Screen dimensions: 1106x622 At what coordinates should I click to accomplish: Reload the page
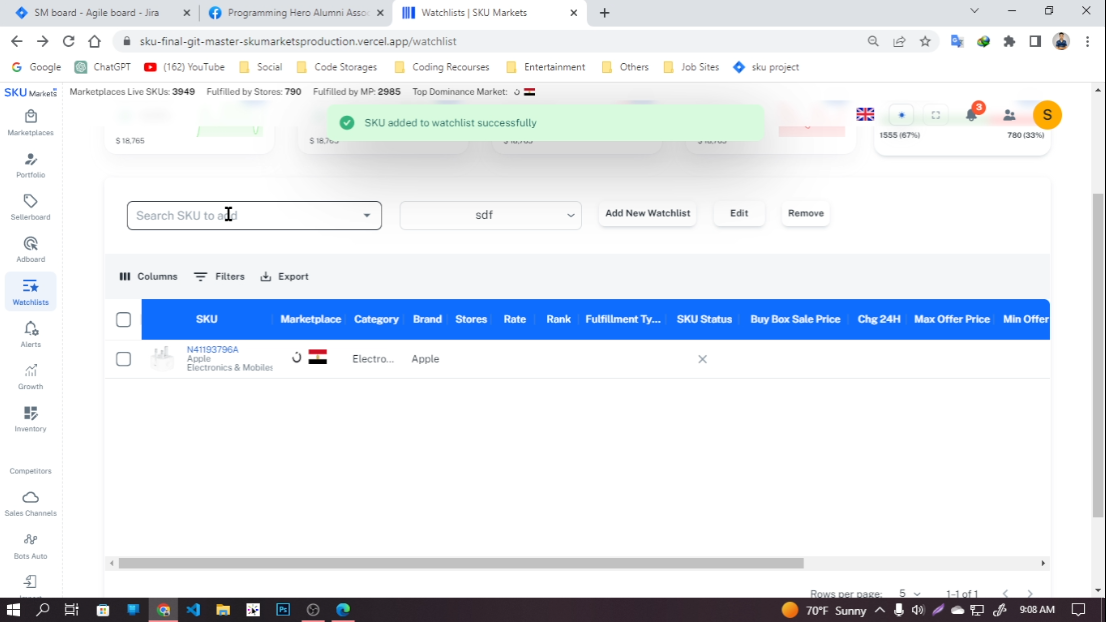click(x=68, y=41)
